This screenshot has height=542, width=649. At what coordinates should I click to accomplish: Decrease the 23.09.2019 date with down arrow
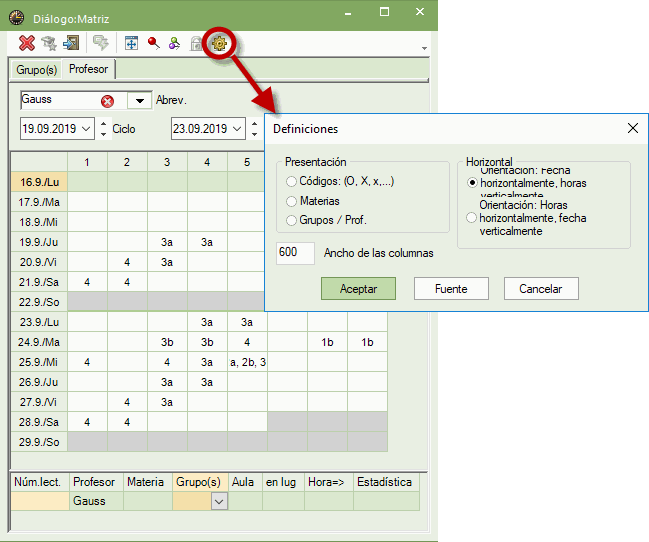pyautogui.click(x=255, y=134)
